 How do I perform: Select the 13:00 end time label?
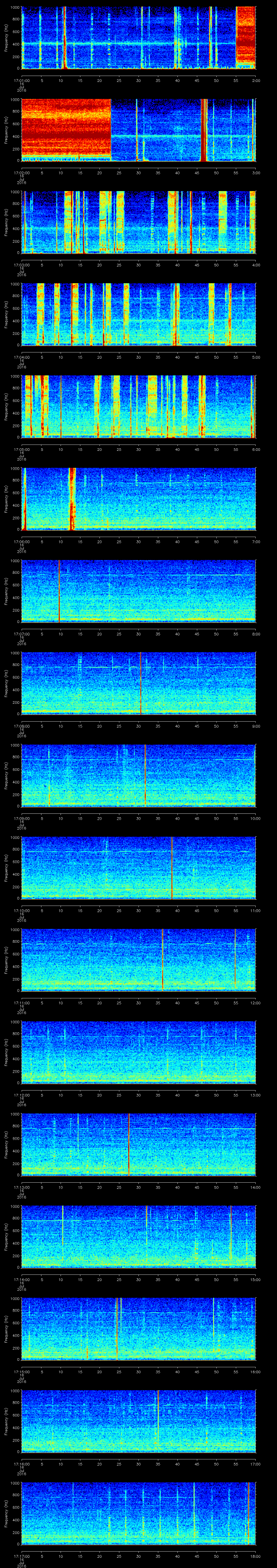click(x=255, y=1095)
